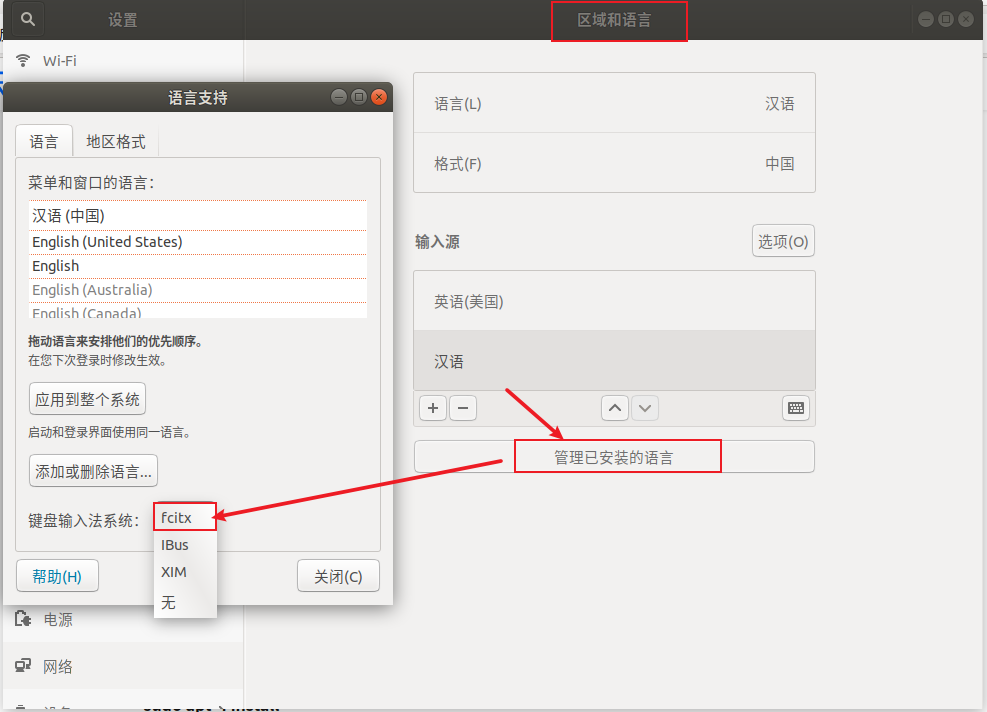The width and height of the screenshot is (987, 712).
Task: Switch to the 地区格式 tab
Action: coord(116,142)
